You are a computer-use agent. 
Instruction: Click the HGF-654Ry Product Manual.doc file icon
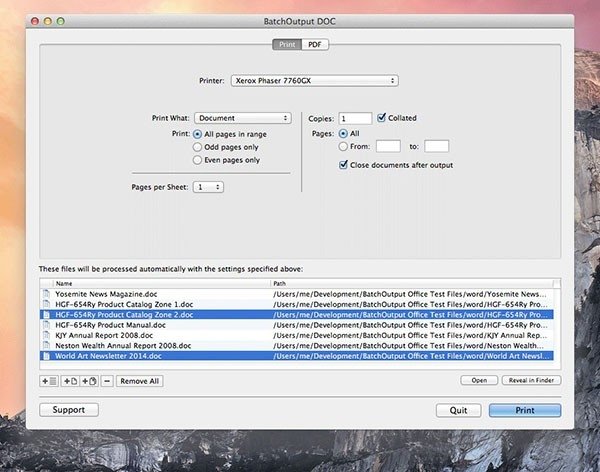tap(46, 325)
